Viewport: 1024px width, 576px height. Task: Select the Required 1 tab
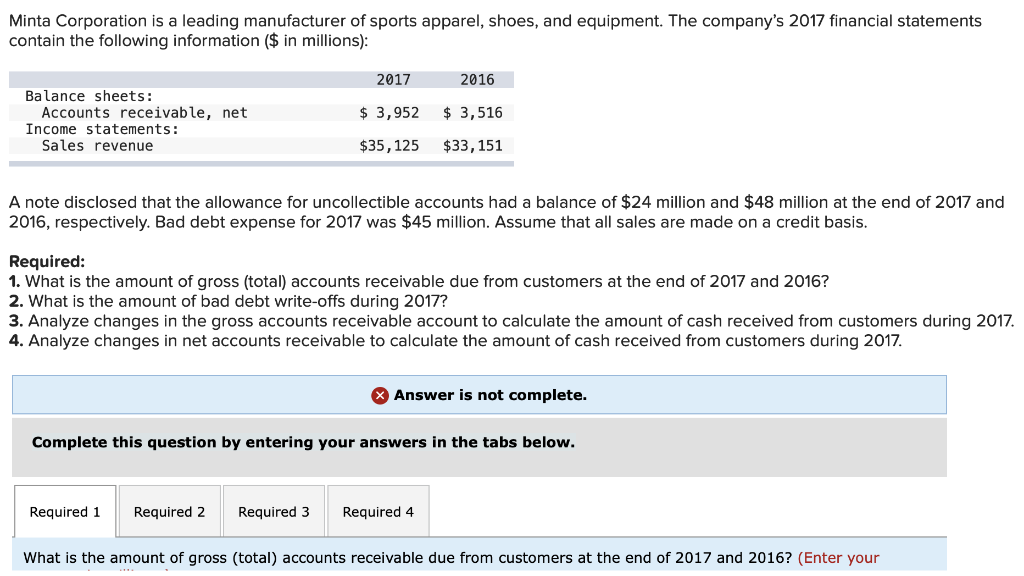(x=64, y=511)
